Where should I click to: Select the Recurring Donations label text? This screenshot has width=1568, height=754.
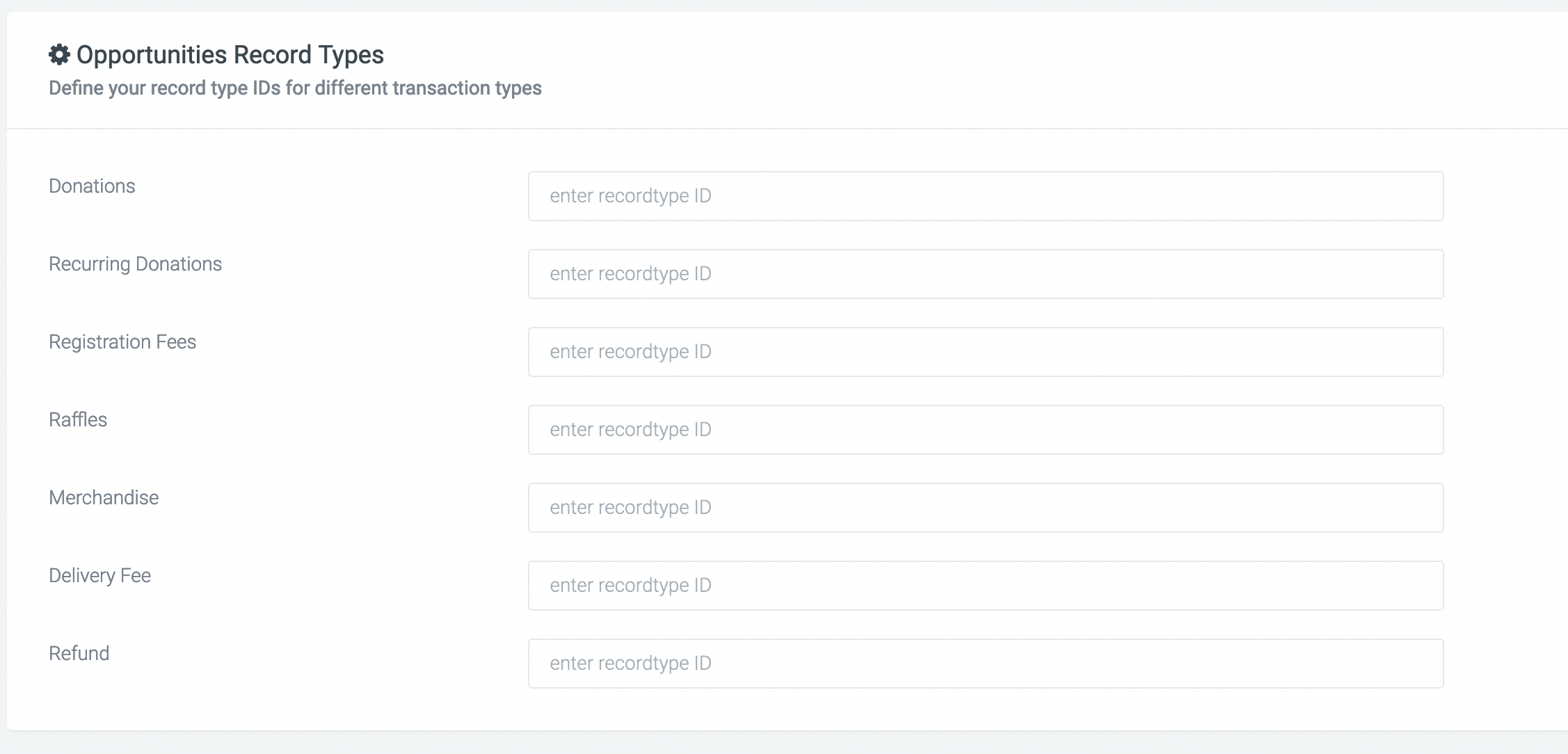point(135,264)
